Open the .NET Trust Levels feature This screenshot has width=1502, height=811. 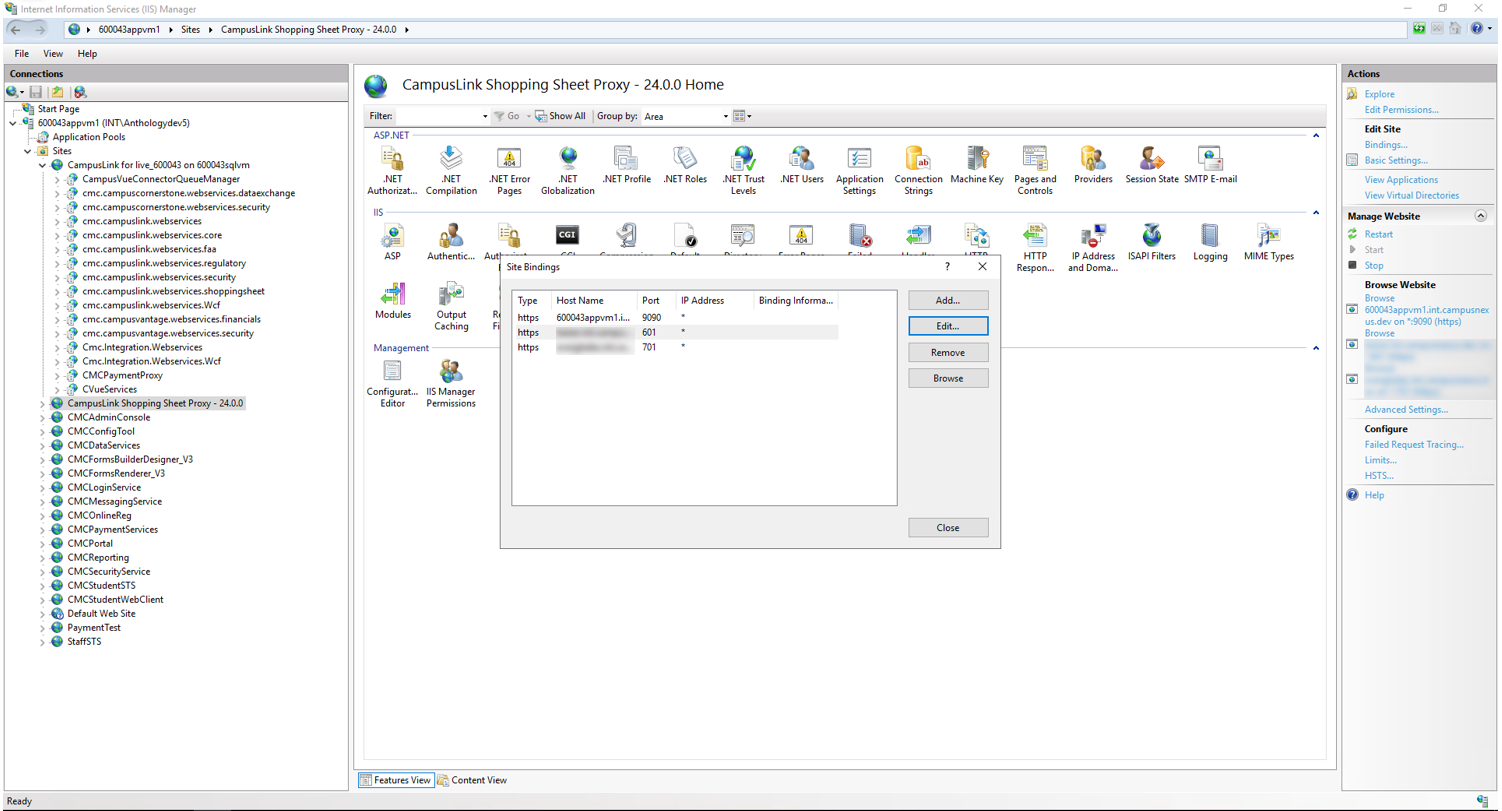tap(743, 170)
